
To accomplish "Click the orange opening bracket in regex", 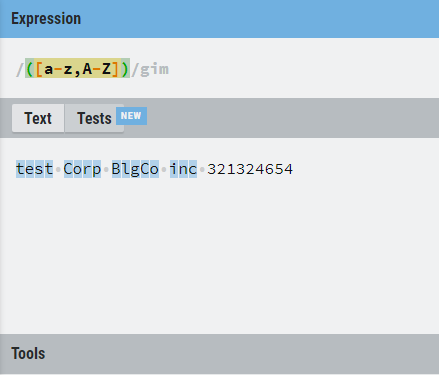I will (x=39, y=69).
